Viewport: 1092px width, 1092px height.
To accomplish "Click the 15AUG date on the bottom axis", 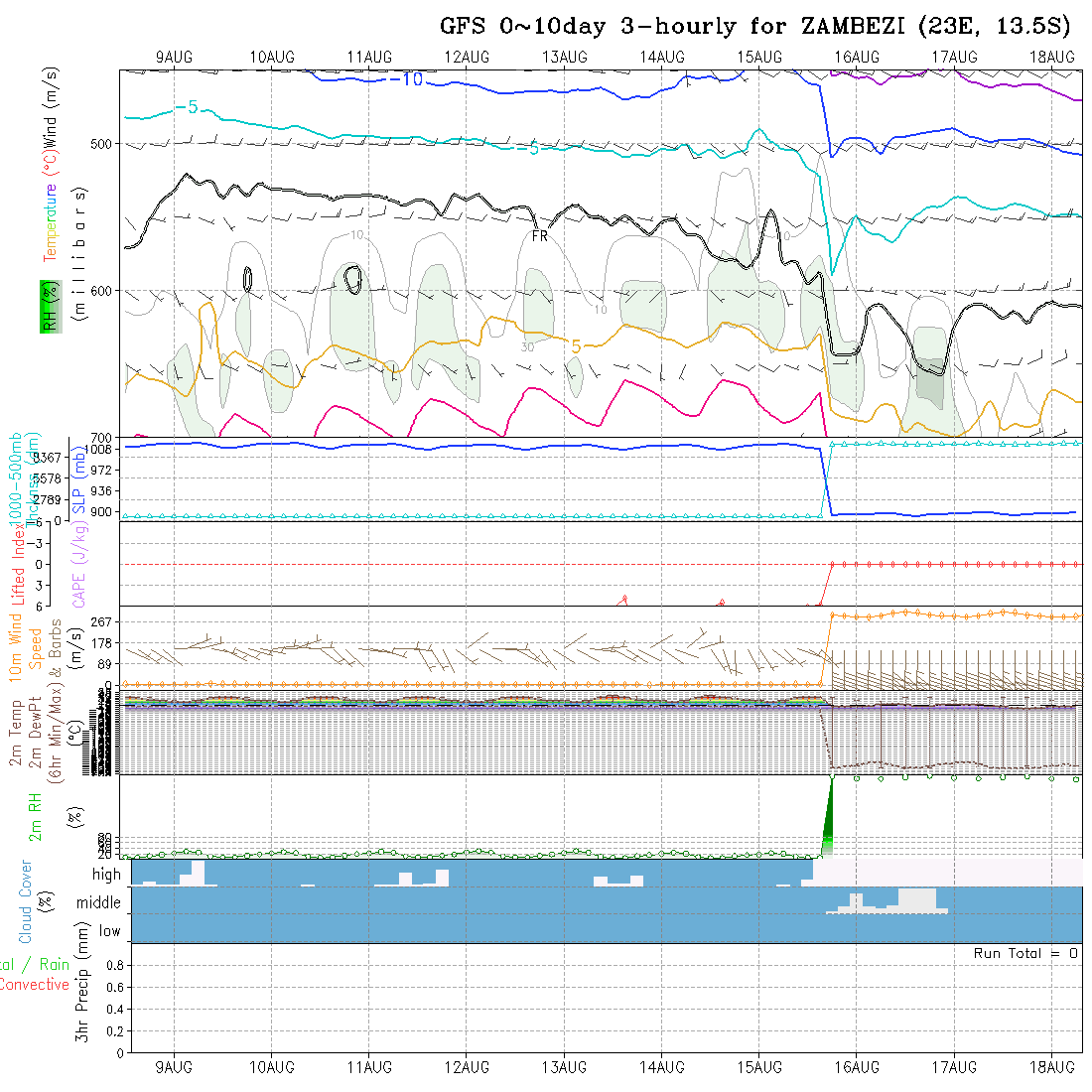I will click(x=759, y=1067).
